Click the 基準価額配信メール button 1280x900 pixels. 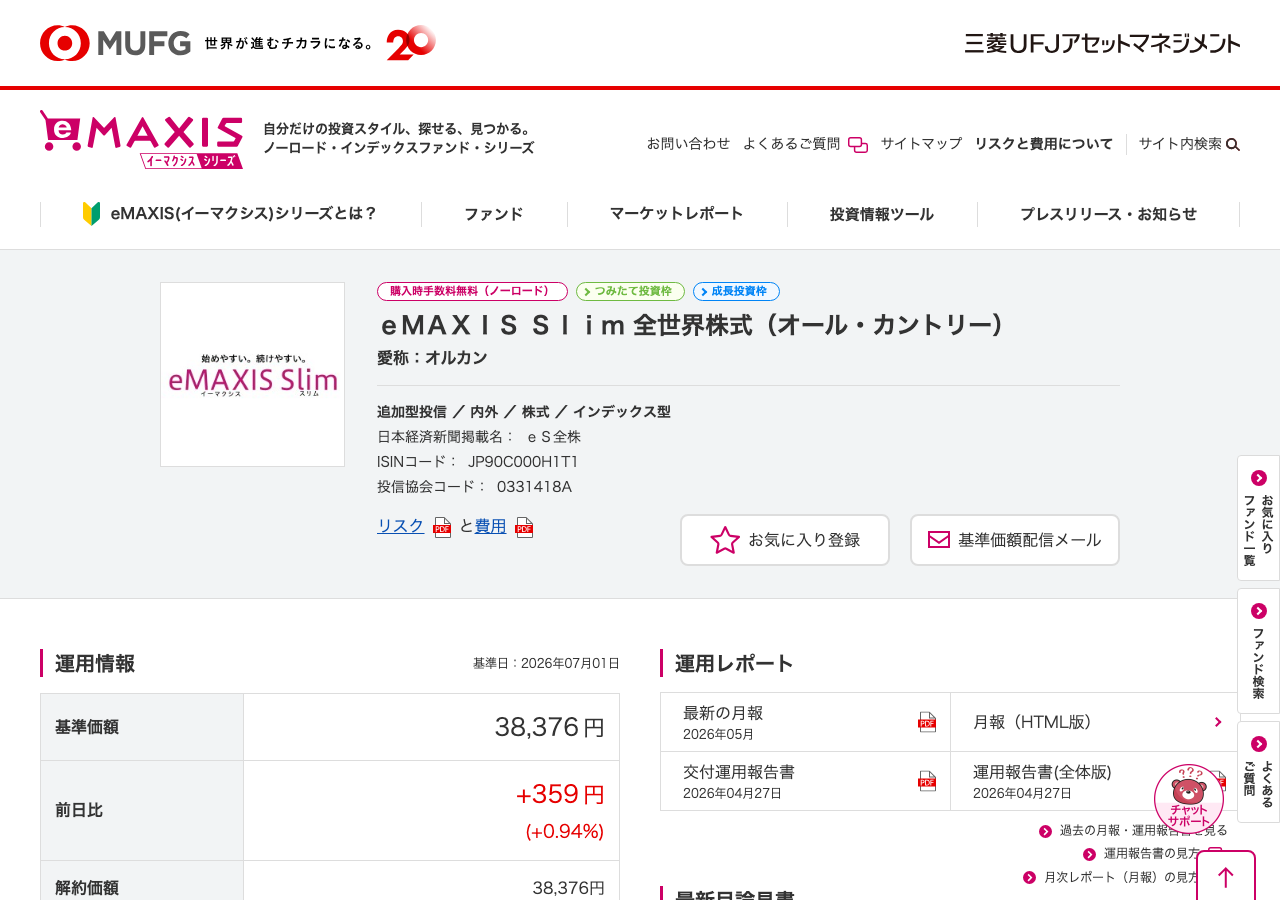tap(1015, 540)
